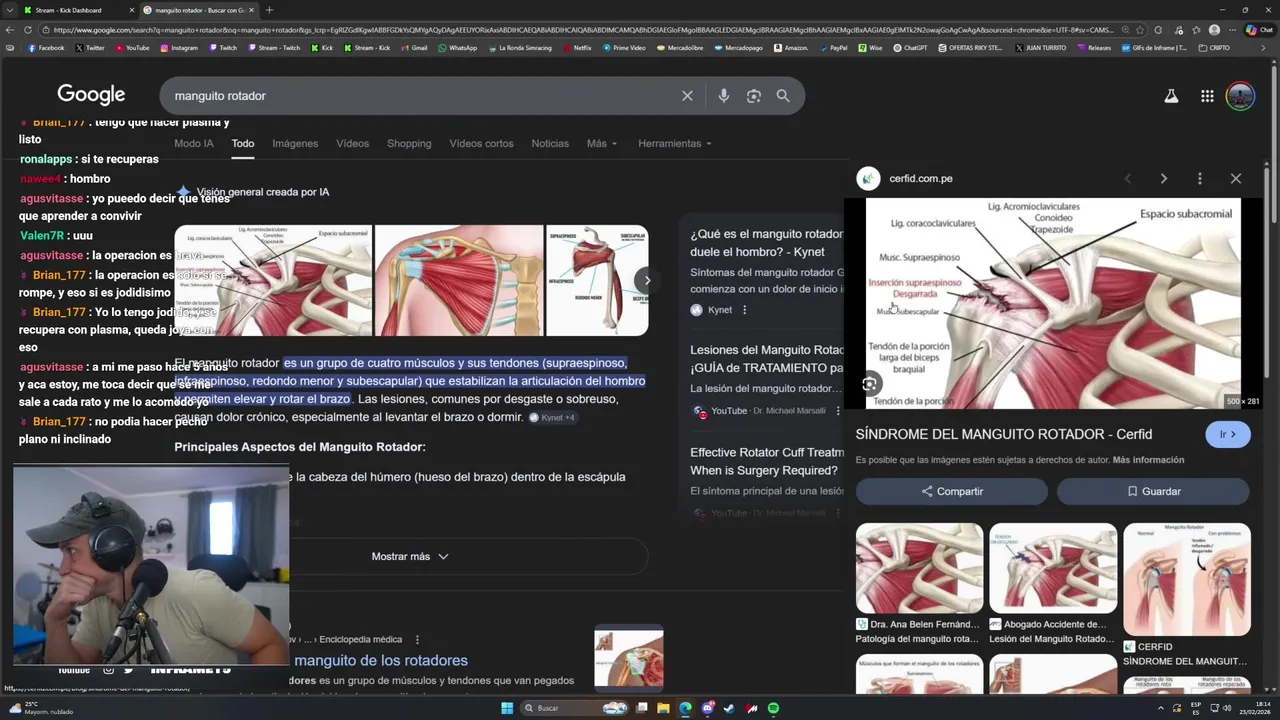Click the Google logo
1280x720 pixels.
91,95
